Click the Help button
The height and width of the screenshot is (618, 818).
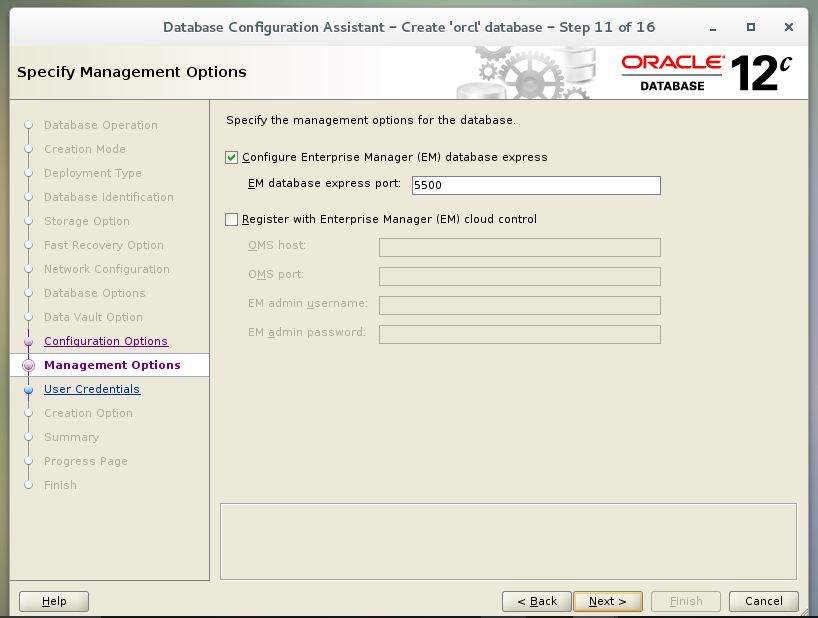54,601
